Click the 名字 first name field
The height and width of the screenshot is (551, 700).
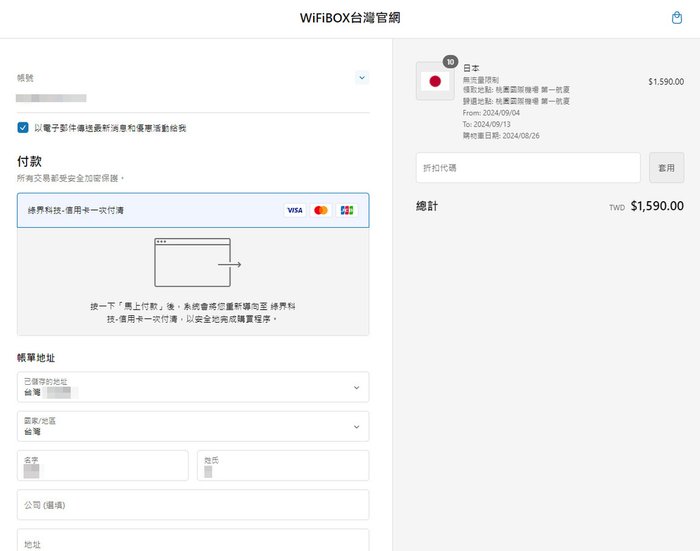(103, 466)
